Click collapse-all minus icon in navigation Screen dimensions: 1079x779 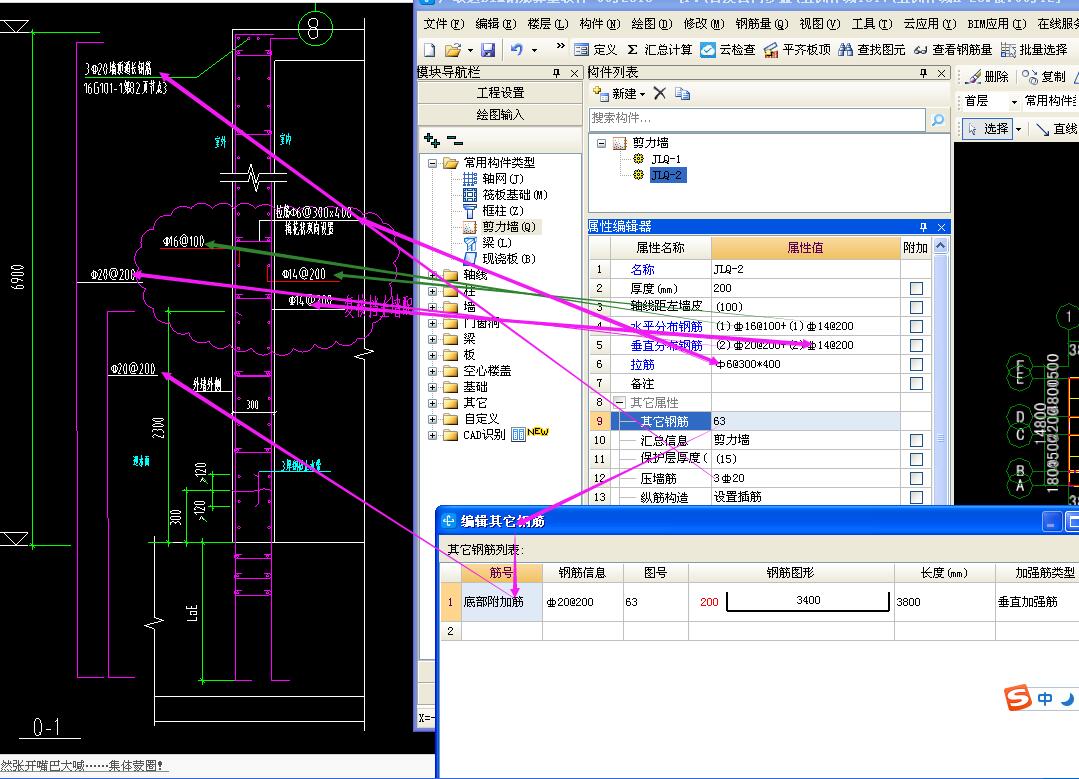pos(455,140)
